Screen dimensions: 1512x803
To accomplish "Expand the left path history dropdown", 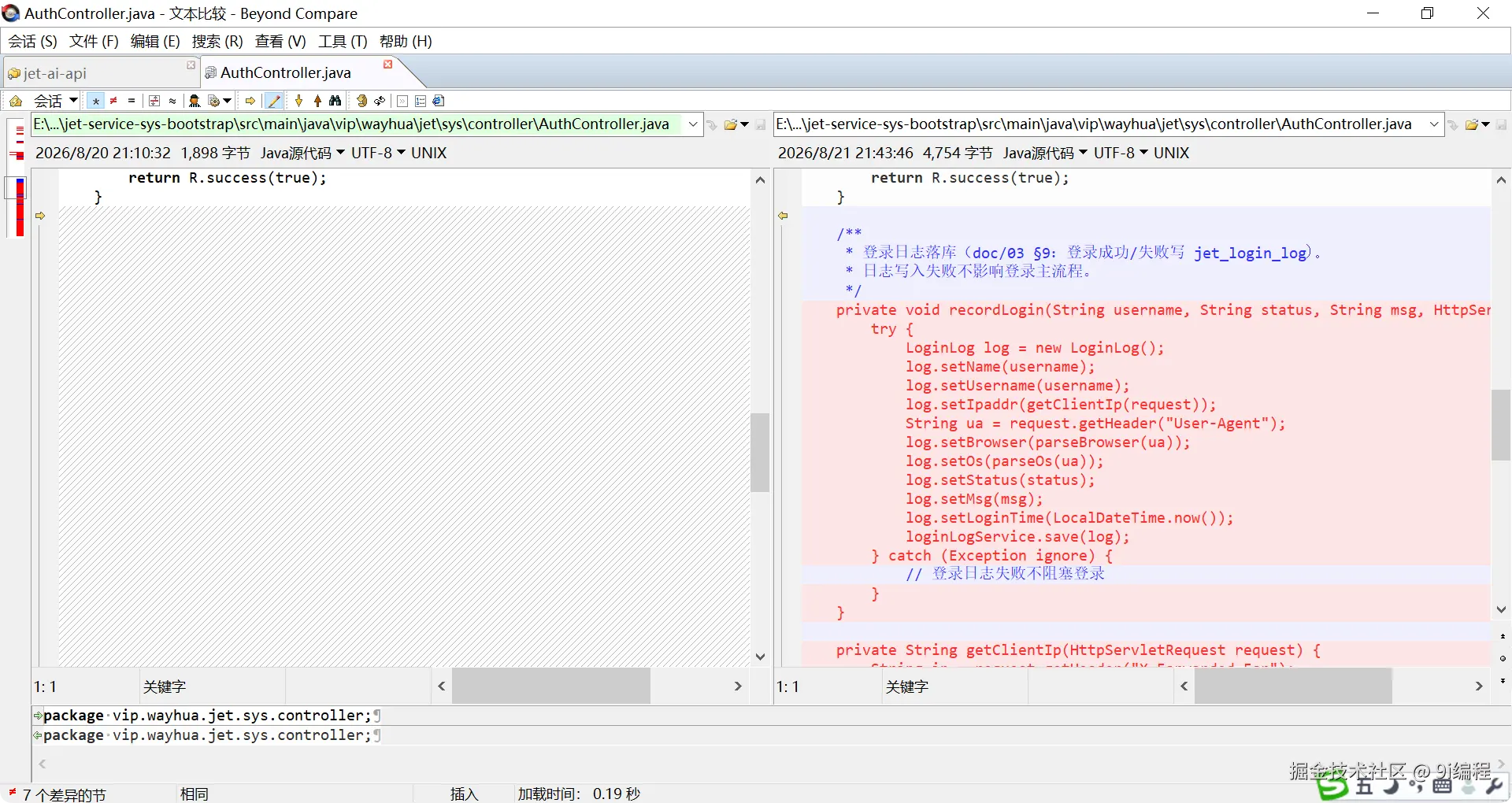I will (x=693, y=124).
